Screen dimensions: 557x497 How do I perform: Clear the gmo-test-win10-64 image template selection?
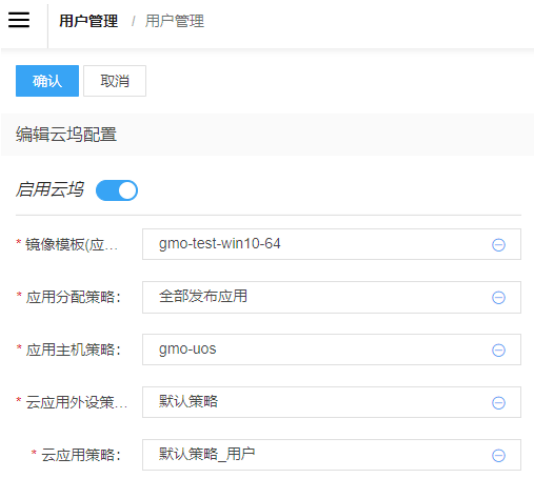point(498,245)
